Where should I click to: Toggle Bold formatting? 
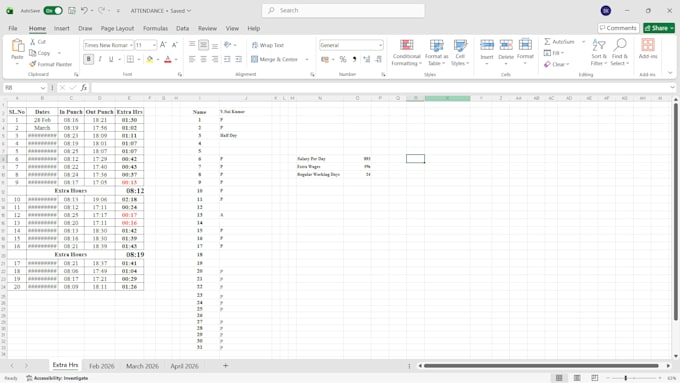88,59
